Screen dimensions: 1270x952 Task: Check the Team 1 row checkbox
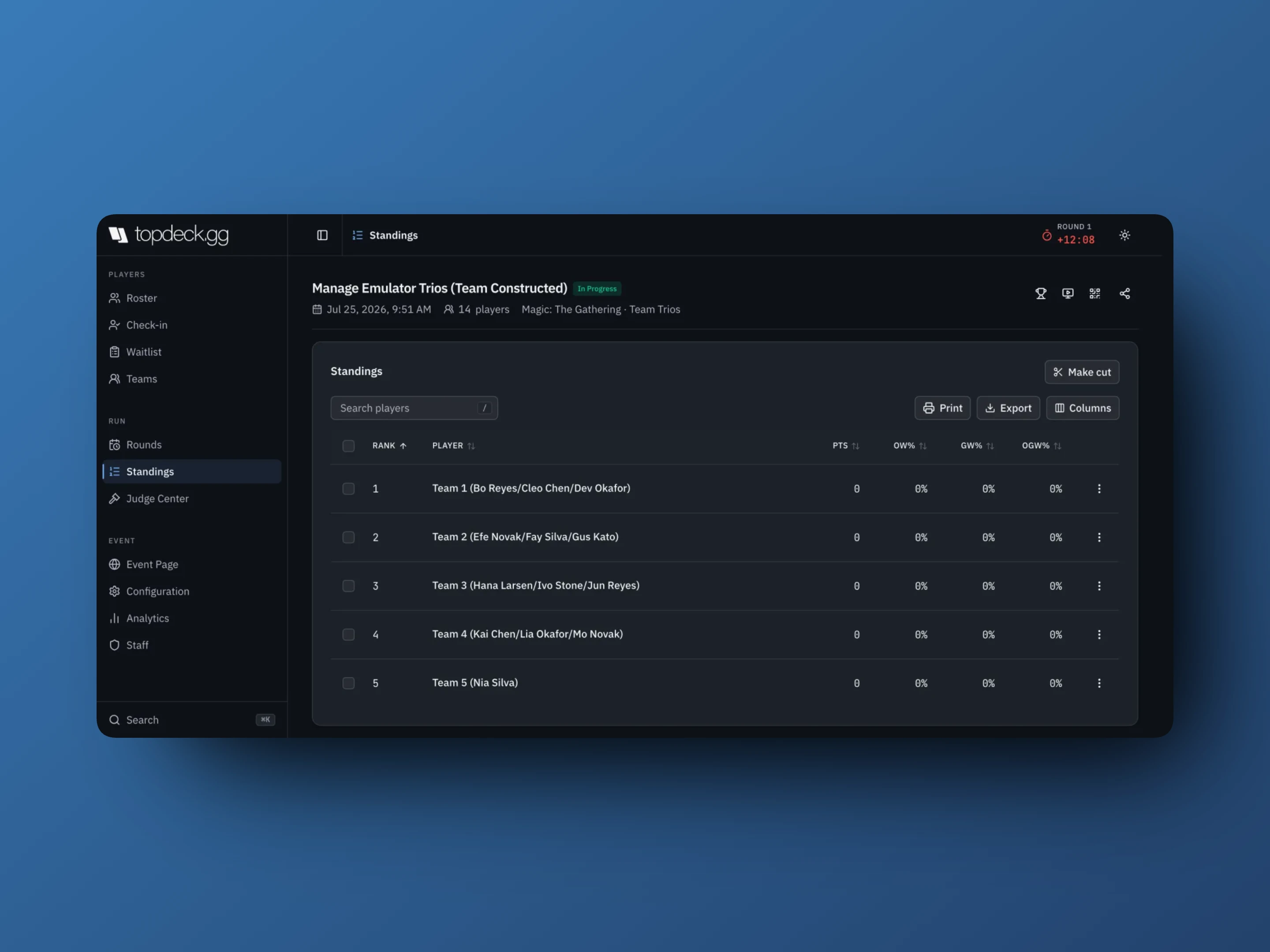click(x=348, y=489)
